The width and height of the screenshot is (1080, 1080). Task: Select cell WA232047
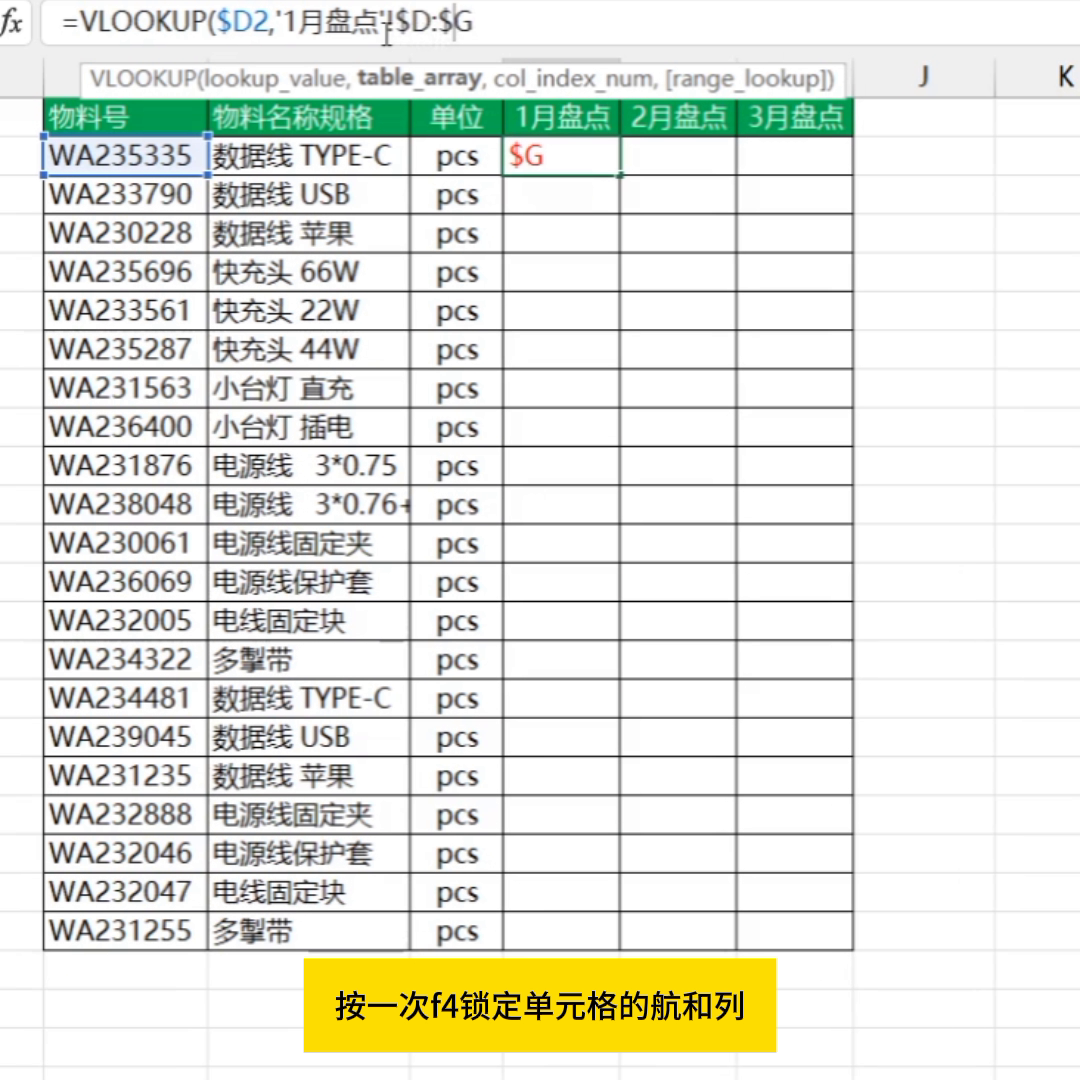[x=125, y=892]
